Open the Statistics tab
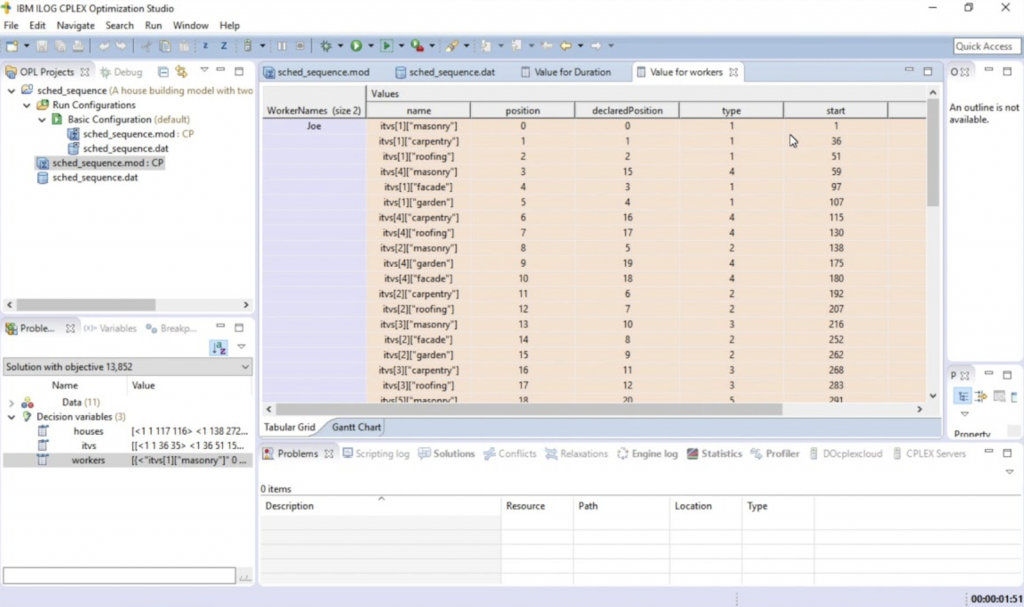This screenshot has height=607, width=1024. point(714,453)
